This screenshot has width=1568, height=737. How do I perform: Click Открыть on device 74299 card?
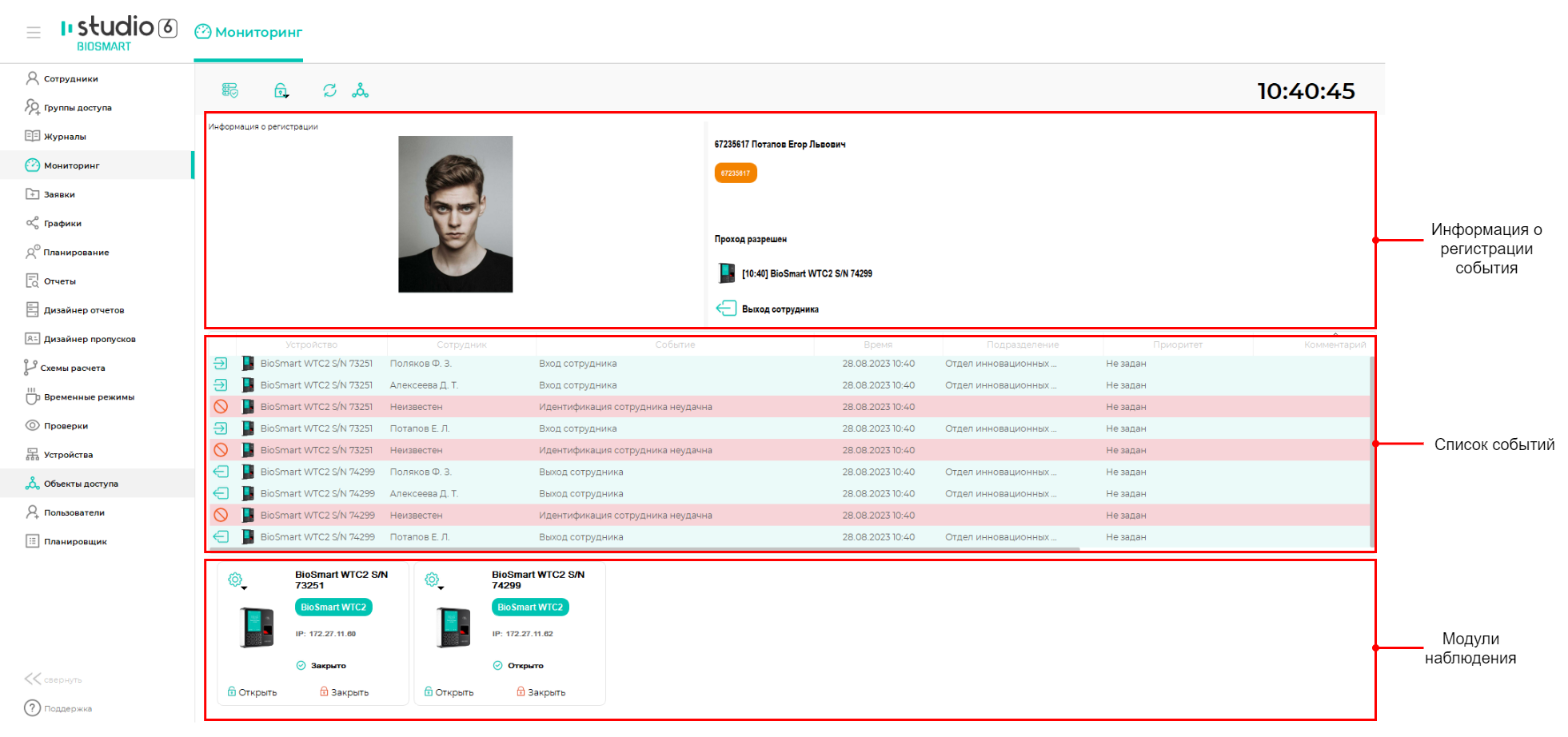(449, 692)
